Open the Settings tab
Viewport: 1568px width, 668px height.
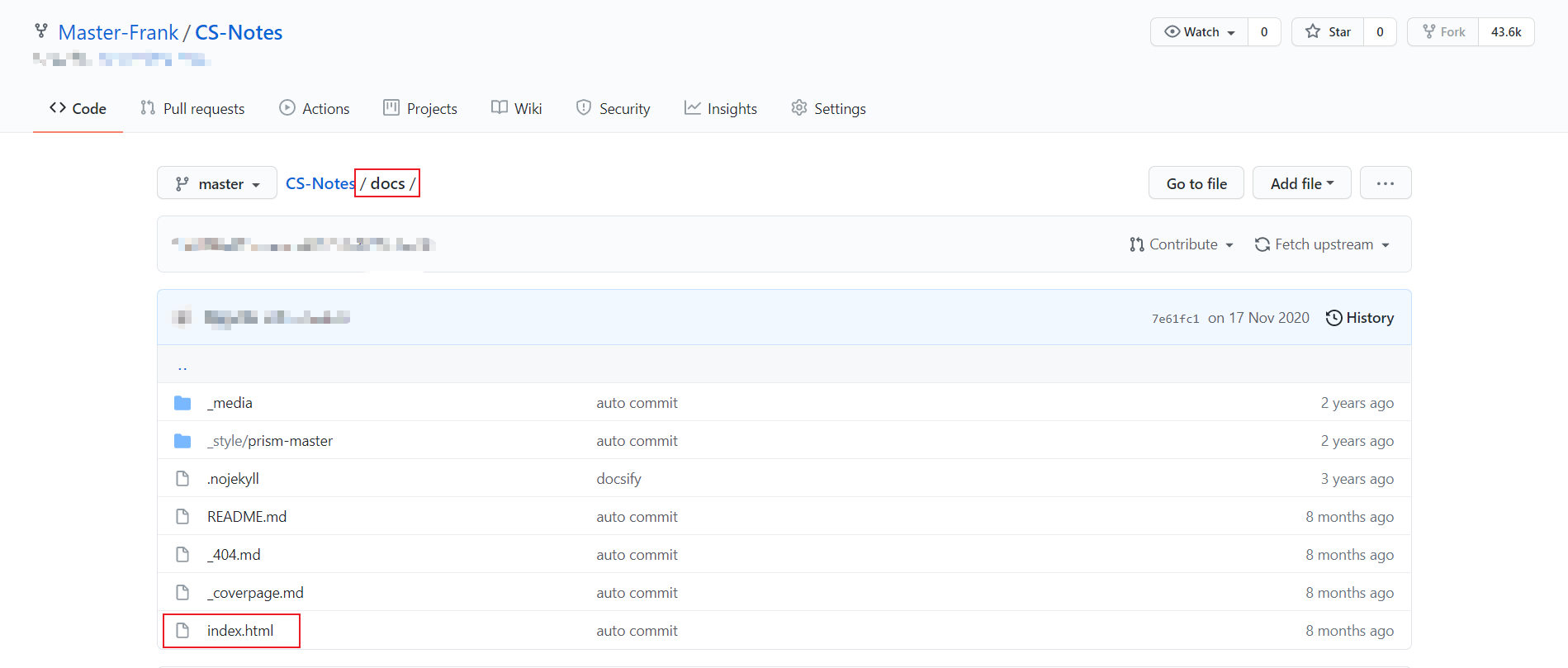pyautogui.click(x=829, y=108)
